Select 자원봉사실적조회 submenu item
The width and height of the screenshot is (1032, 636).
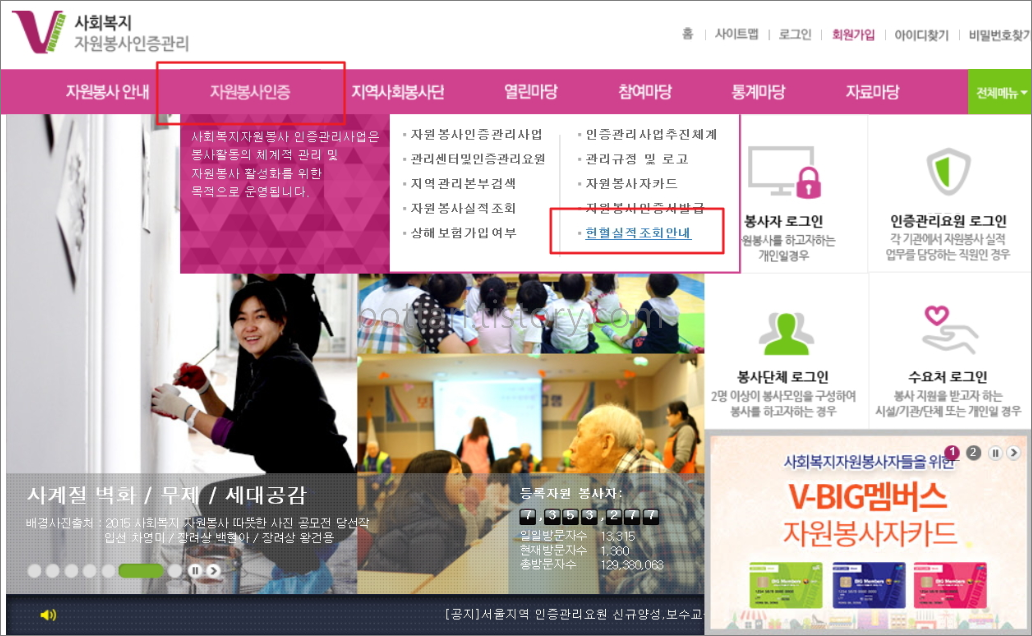[463, 208]
